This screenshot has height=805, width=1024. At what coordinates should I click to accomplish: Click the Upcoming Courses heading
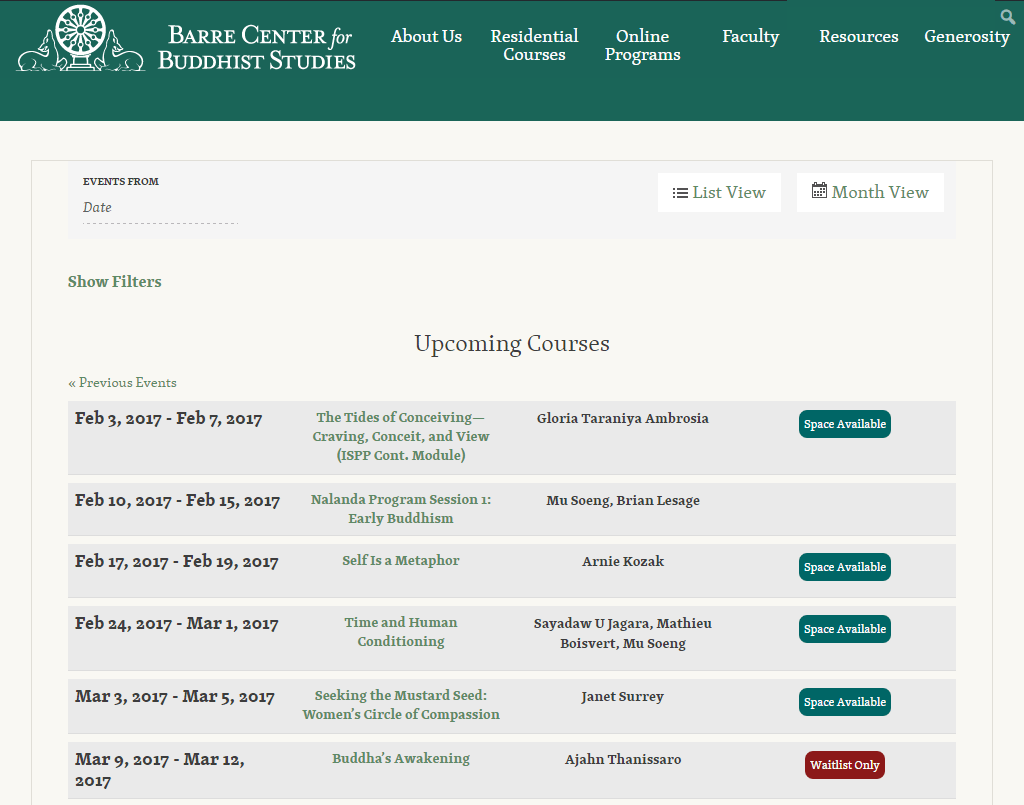tap(512, 343)
